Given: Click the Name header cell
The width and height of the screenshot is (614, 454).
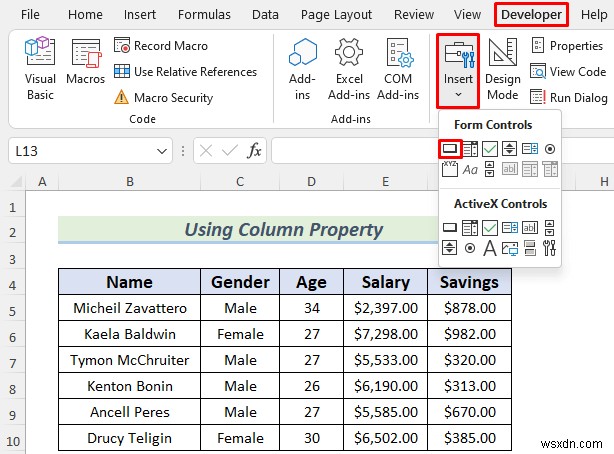Looking at the screenshot, I should coord(129,282).
